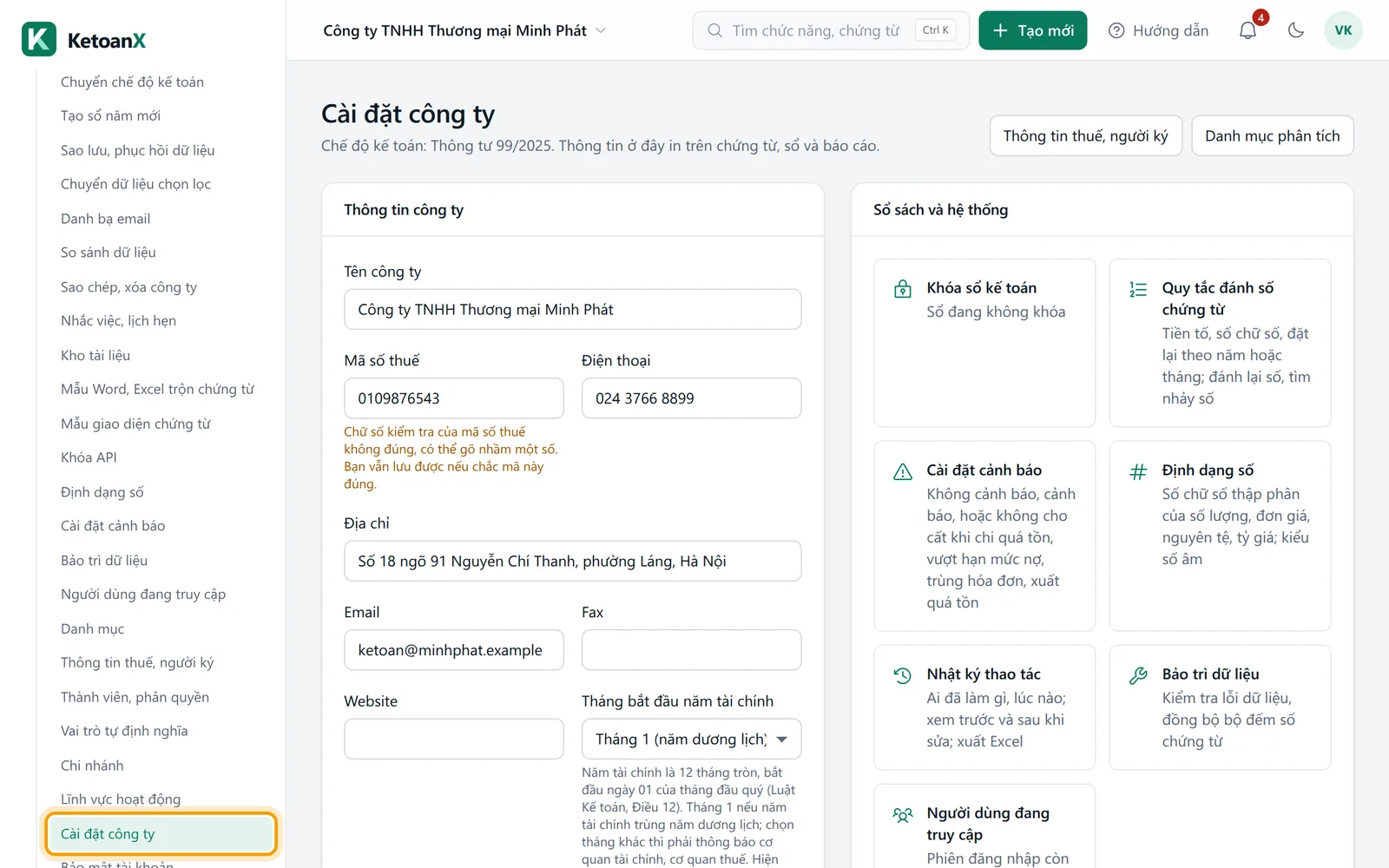The image size is (1389, 868).
Task: Click the Ctrl K shortcut badge
Action: (x=935, y=30)
